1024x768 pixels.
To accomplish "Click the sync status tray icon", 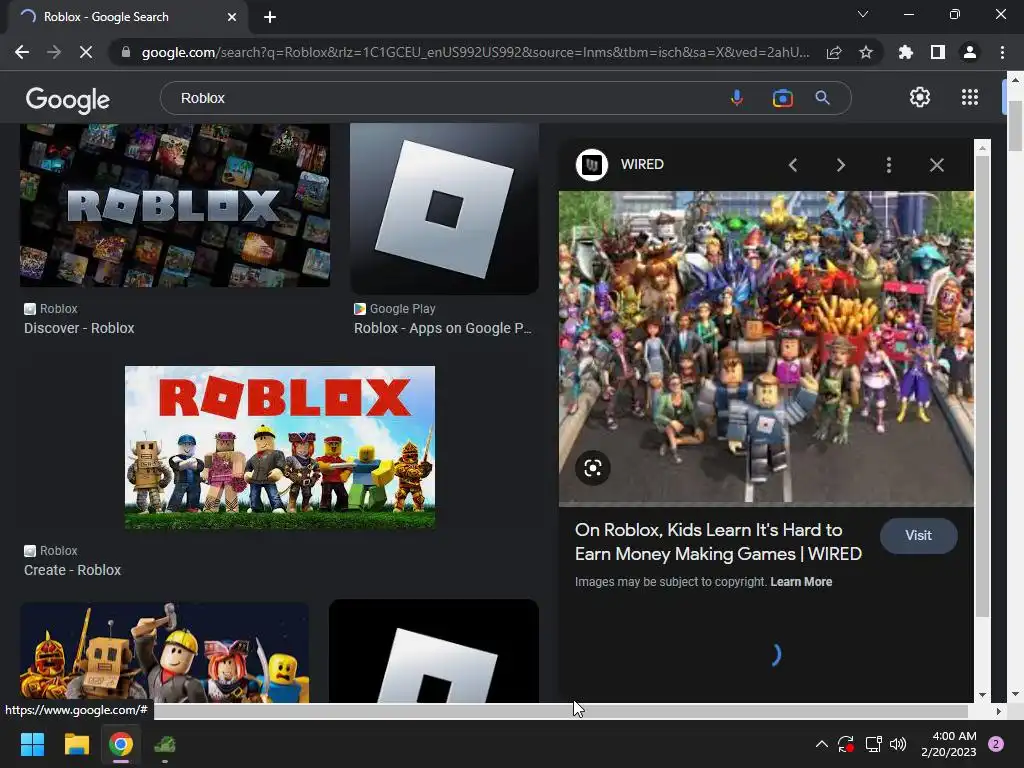I will pos(846,744).
